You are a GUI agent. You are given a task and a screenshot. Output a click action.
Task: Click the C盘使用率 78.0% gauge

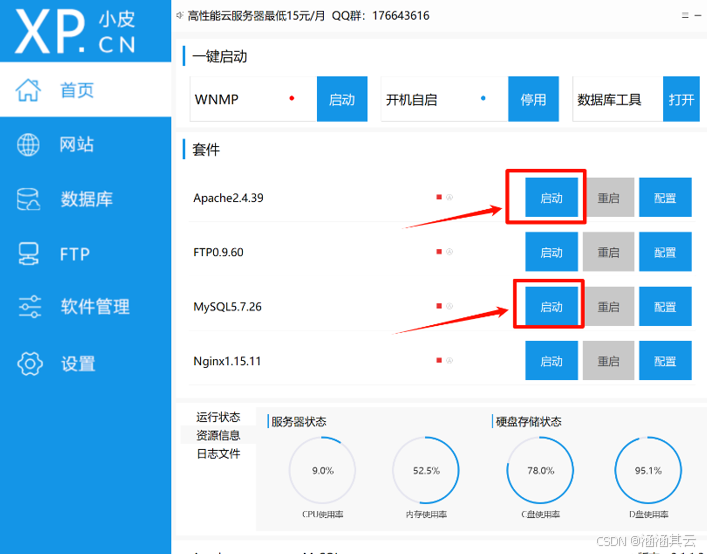click(540, 470)
